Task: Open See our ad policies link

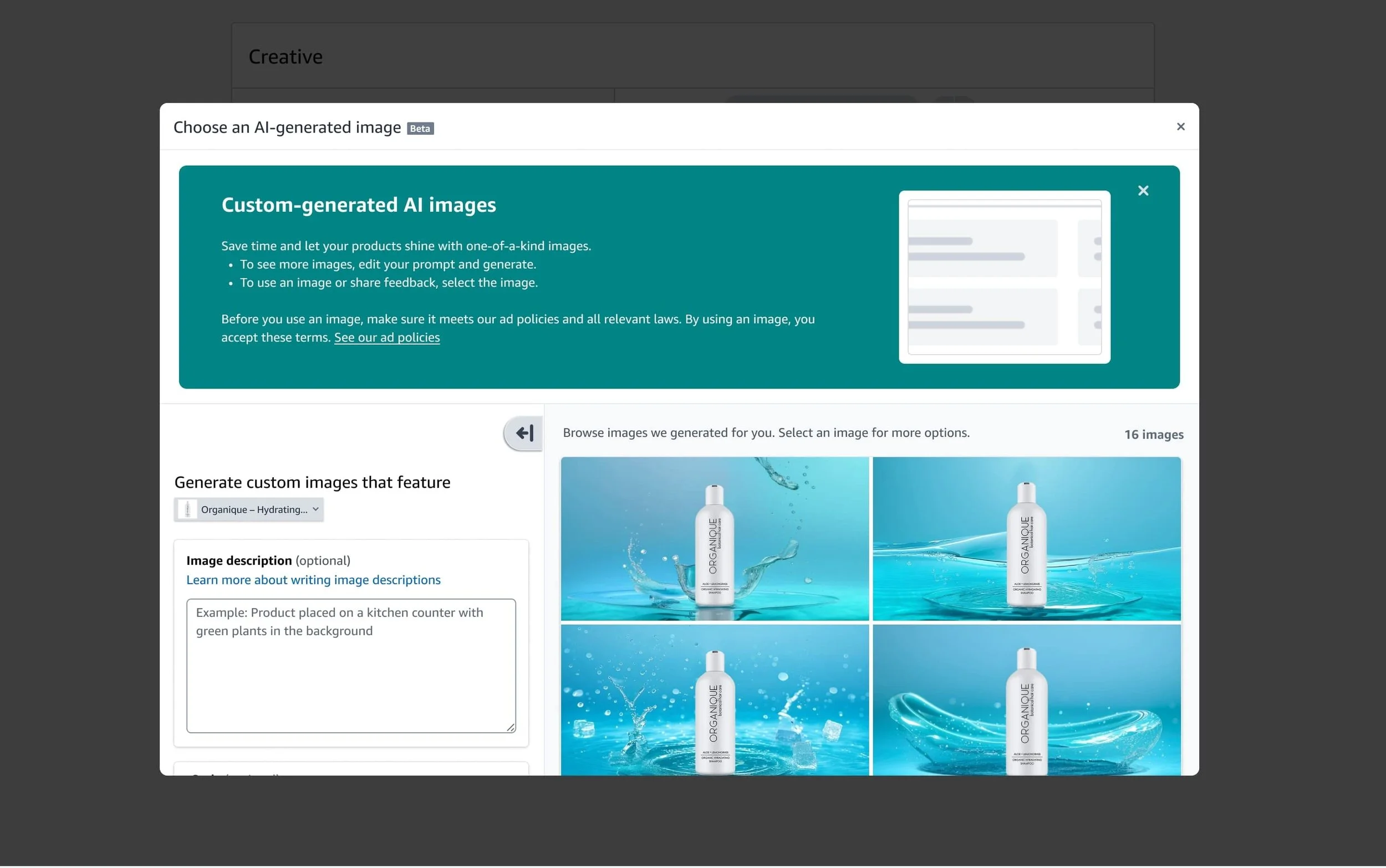Action: pyautogui.click(x=386, y=338)
